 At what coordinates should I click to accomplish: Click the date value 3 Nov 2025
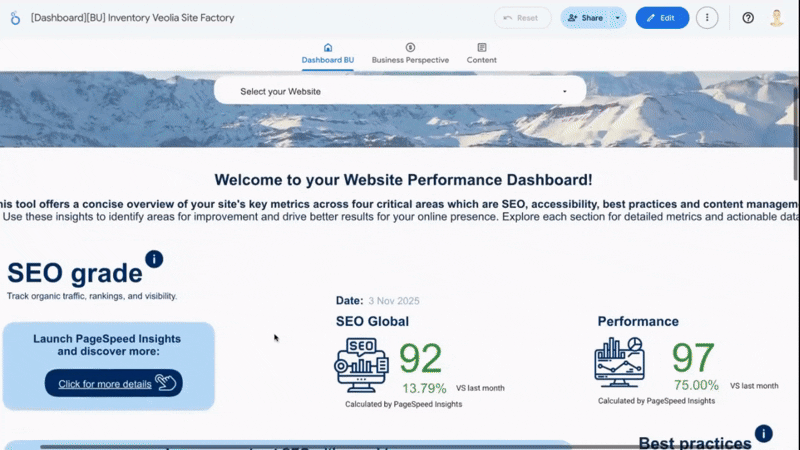click(394, 301)
